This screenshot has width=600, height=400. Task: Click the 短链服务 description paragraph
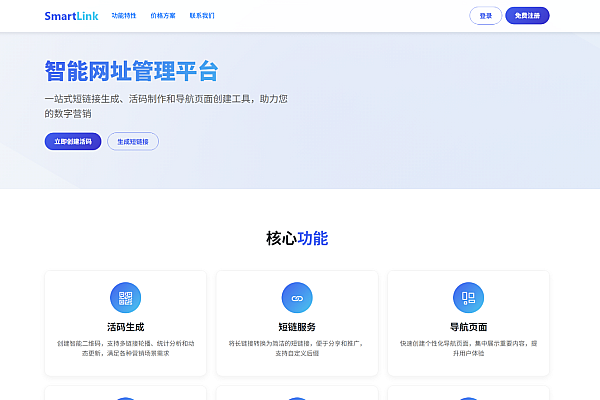pyautogui.click(x=297, y=347)
